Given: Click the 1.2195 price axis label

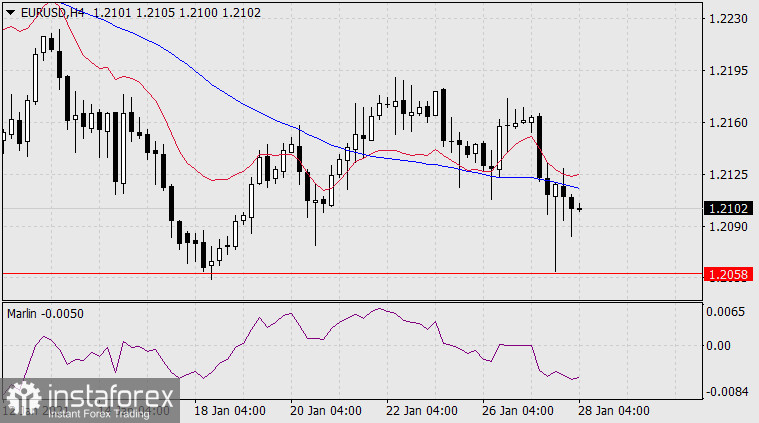Looking at the screenshot, I should tap(728, 71).
